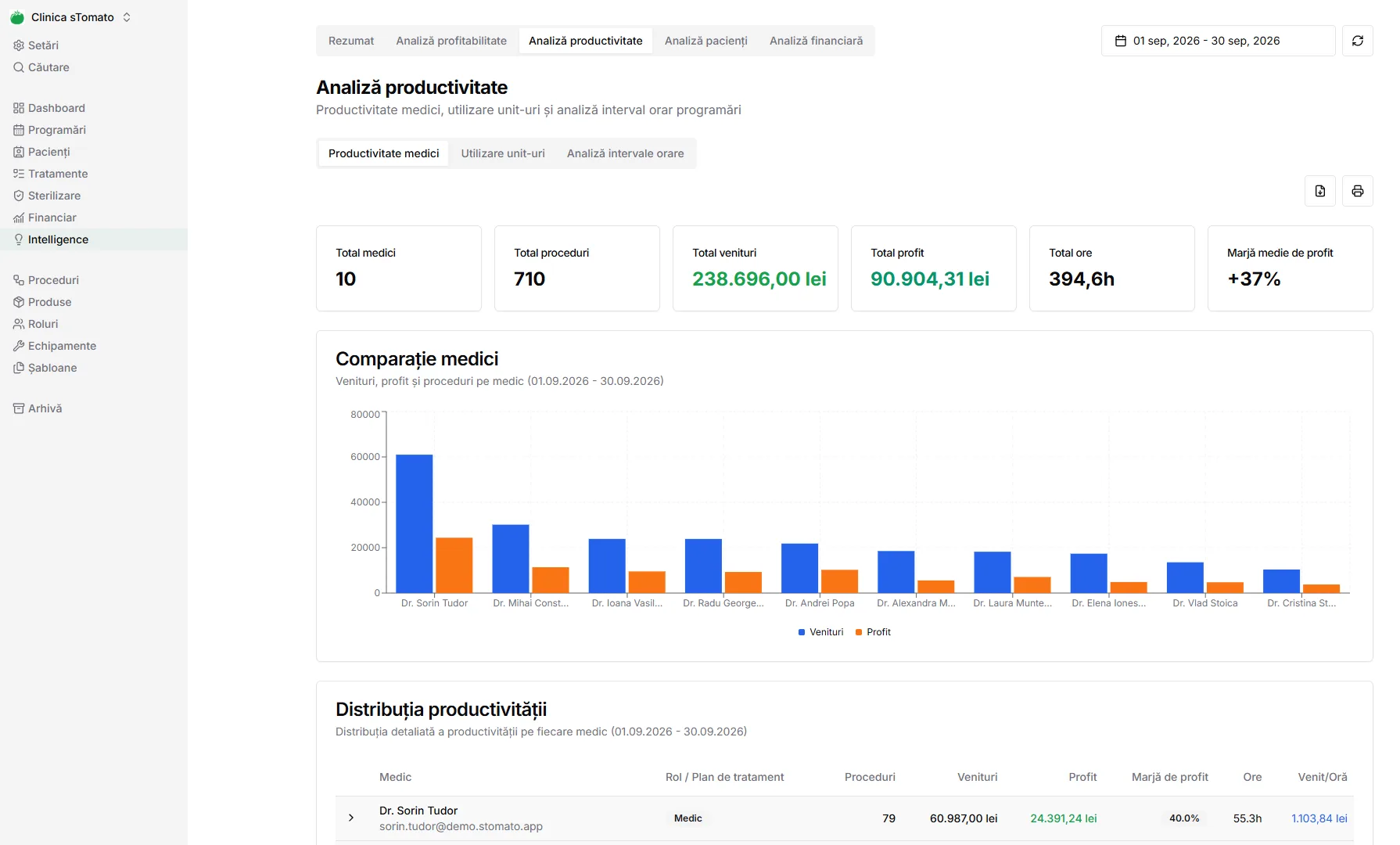Open the Financiar section
The image size is (1400, 845).
click(45, 218)
